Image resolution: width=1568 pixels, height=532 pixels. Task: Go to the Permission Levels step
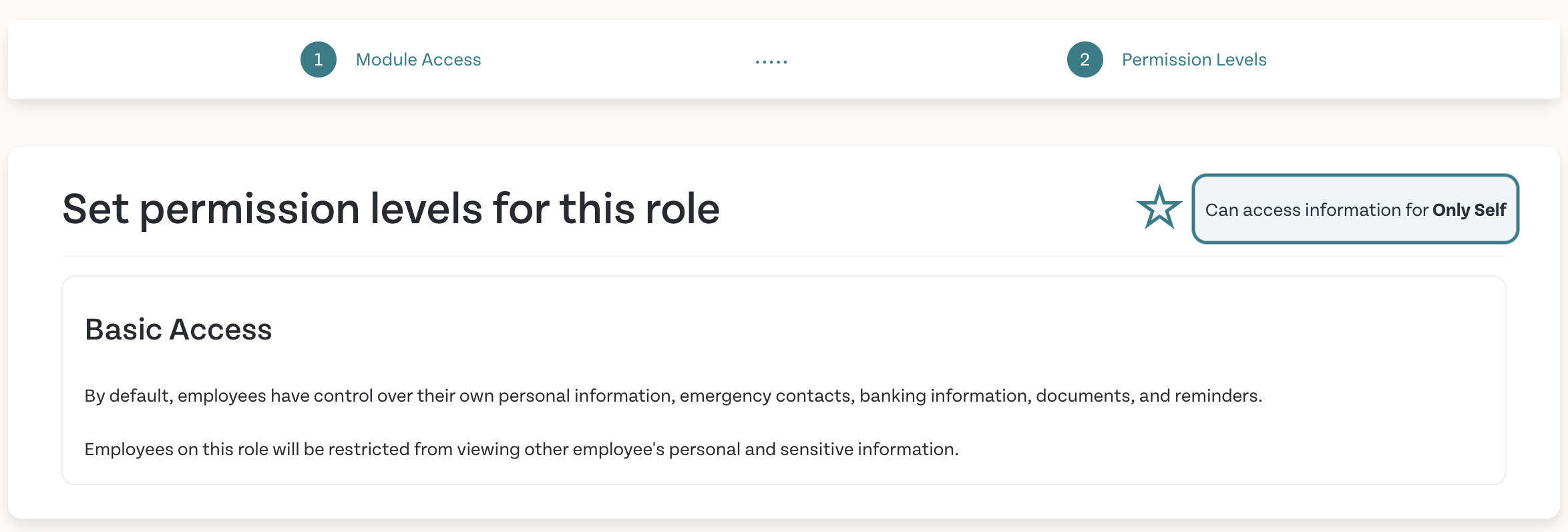tap(1194, 59)
